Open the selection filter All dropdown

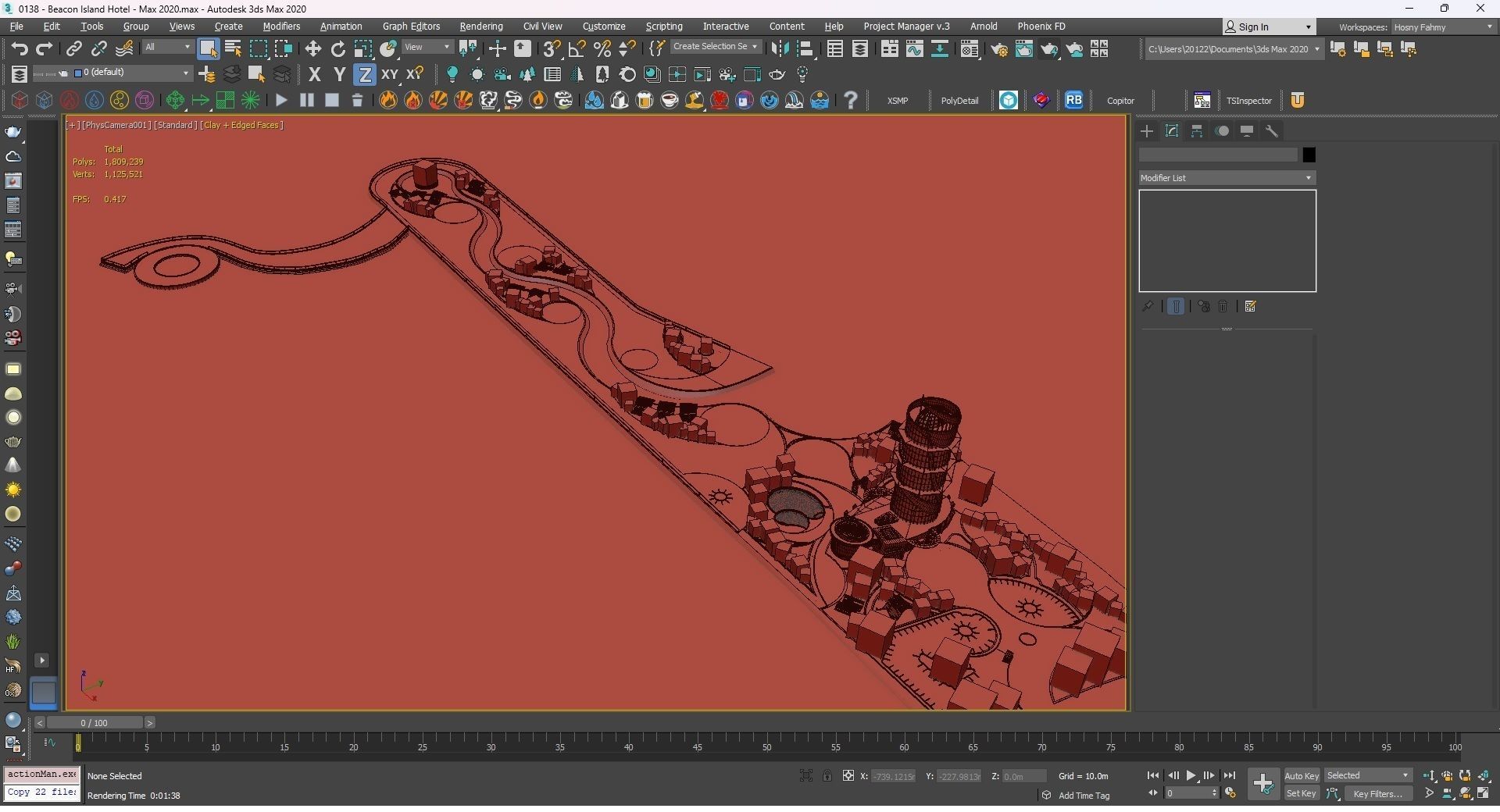tap(167, 48)
